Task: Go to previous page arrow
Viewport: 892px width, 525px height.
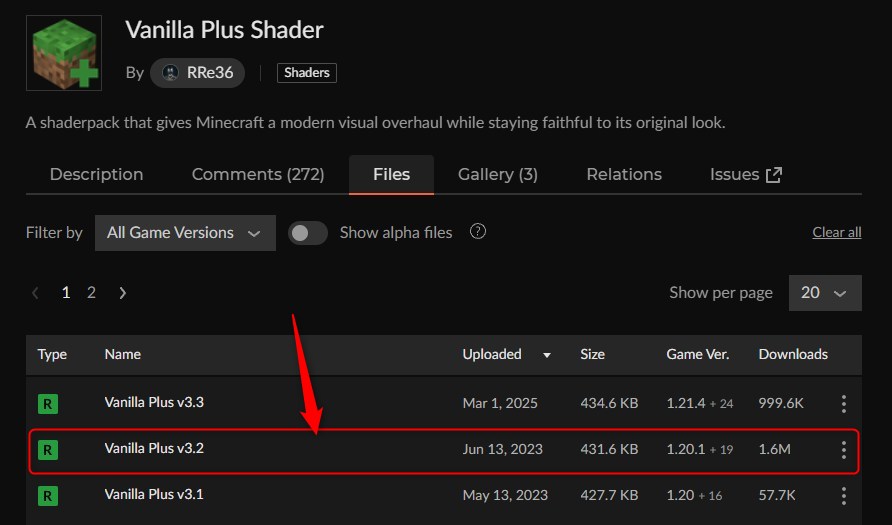Action: pyautogui.click(x=35, y=293)
